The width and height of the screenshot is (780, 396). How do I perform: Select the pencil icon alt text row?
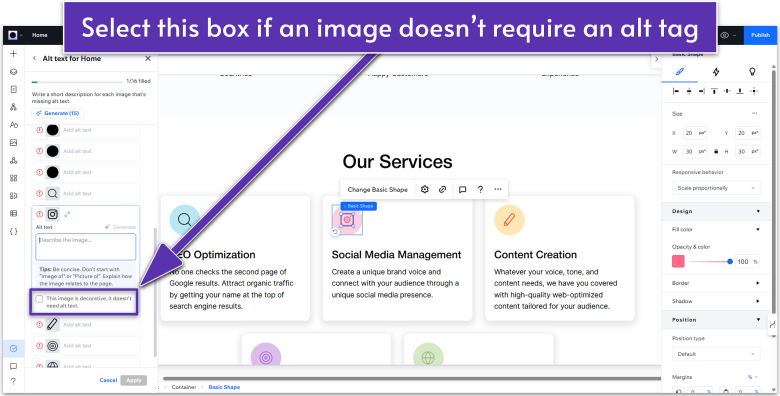86,325
